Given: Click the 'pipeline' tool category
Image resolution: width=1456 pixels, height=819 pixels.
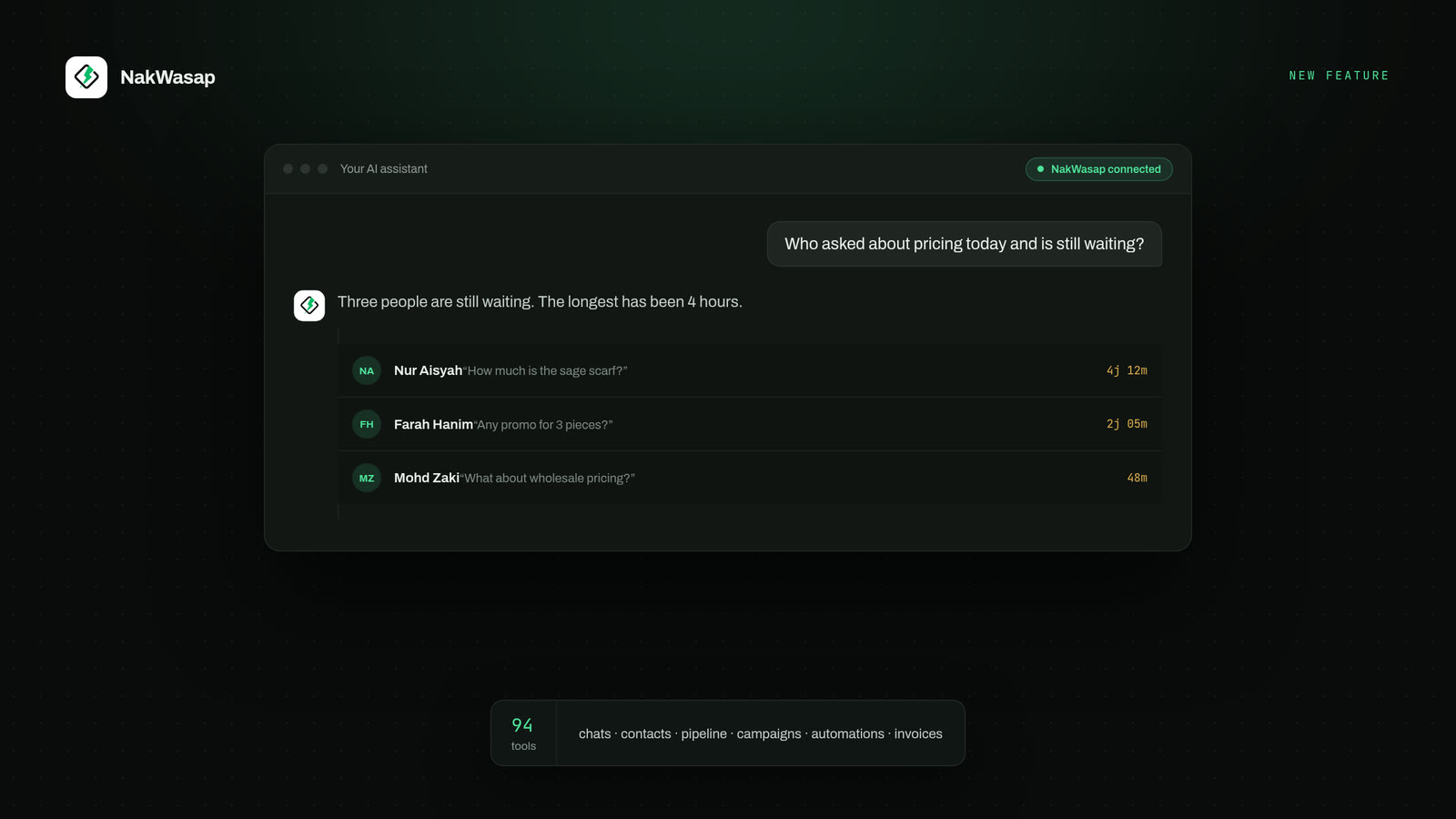Looking at the screenshot, I should (x=704, y=734).
